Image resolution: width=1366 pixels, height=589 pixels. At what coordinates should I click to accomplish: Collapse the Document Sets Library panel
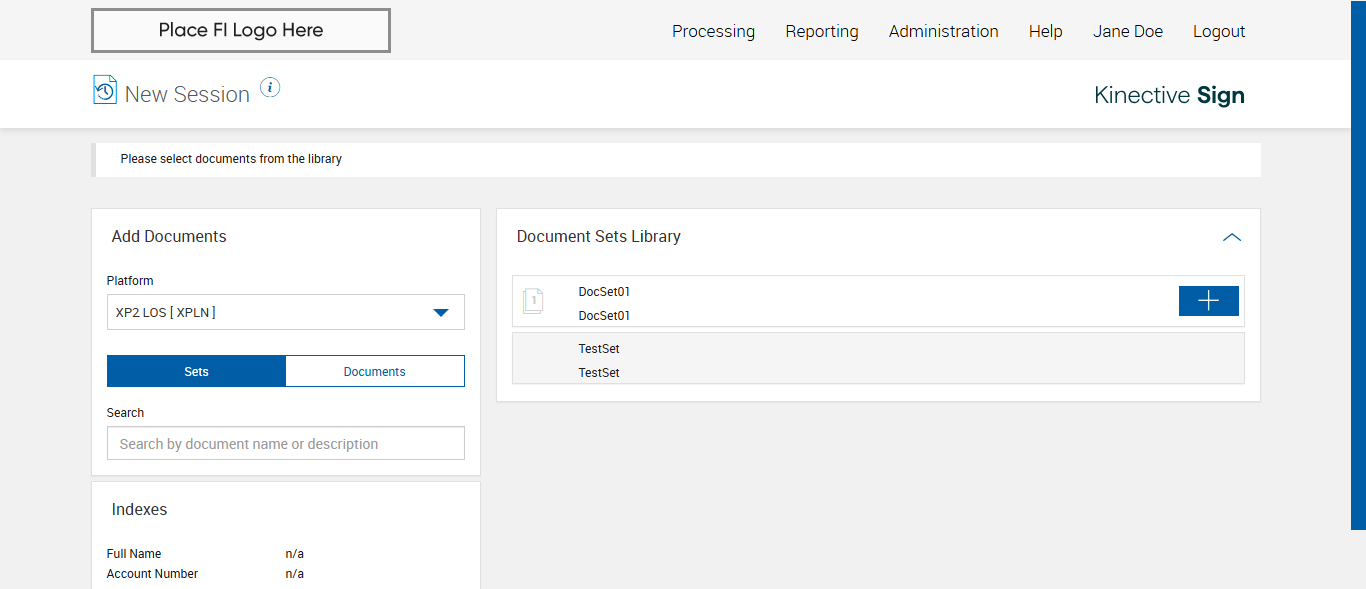pyautogui.click(x=1232, y=237)
